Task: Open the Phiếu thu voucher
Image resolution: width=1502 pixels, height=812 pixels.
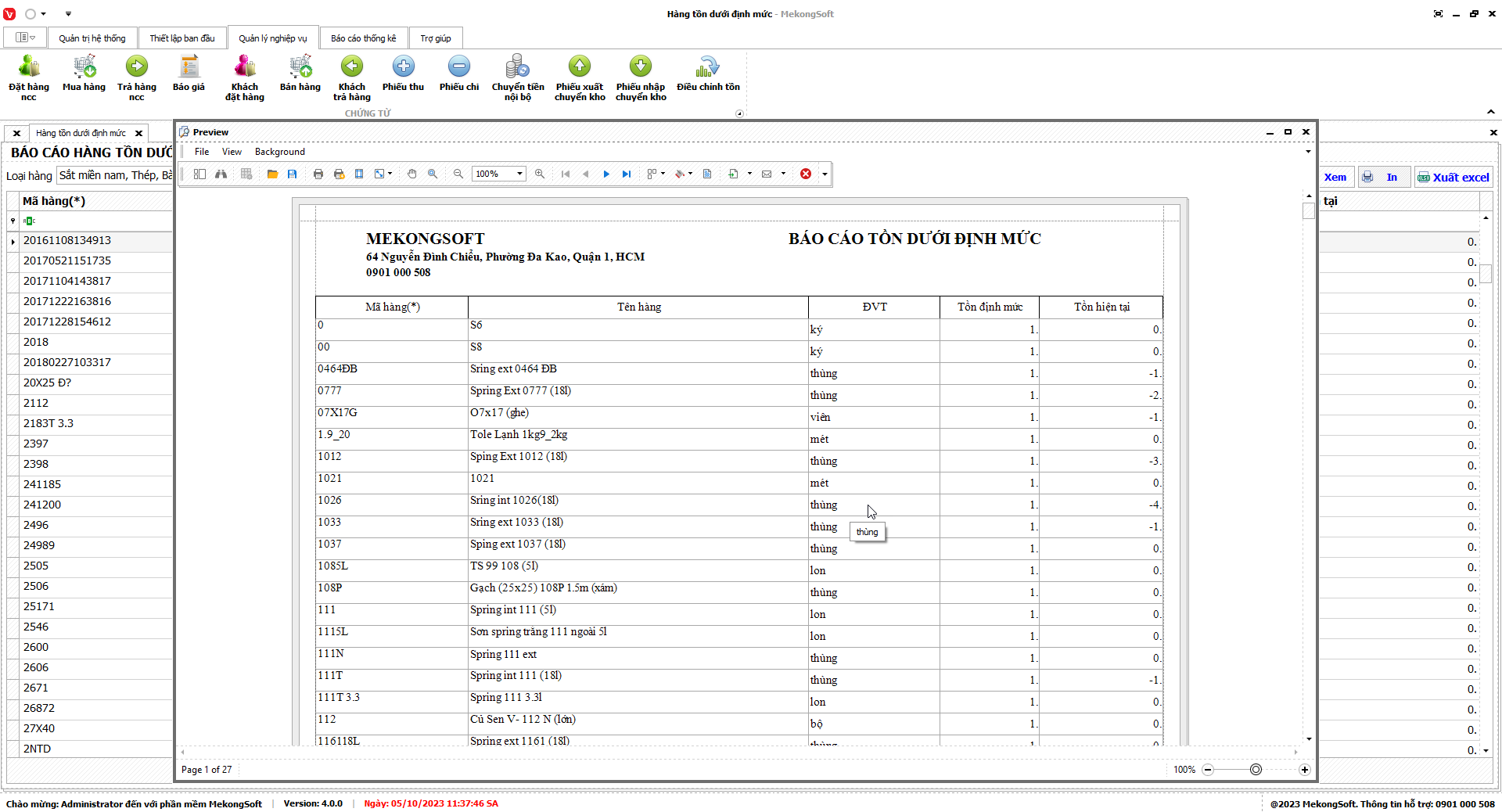Action: (403, 74)
